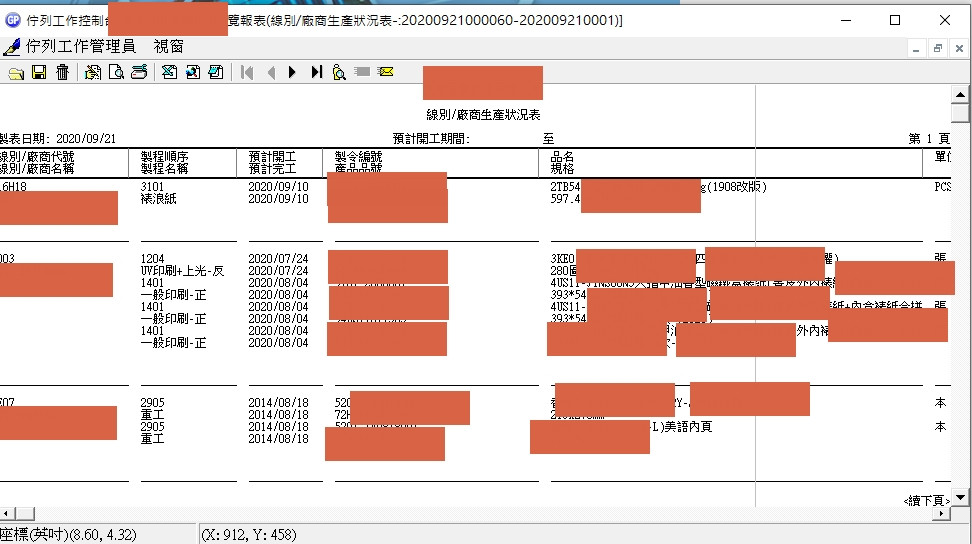The width and height of the screenshot is (972, 544).
Task: Send the report by e-mail envelope icon
Action: pos(386,72)
